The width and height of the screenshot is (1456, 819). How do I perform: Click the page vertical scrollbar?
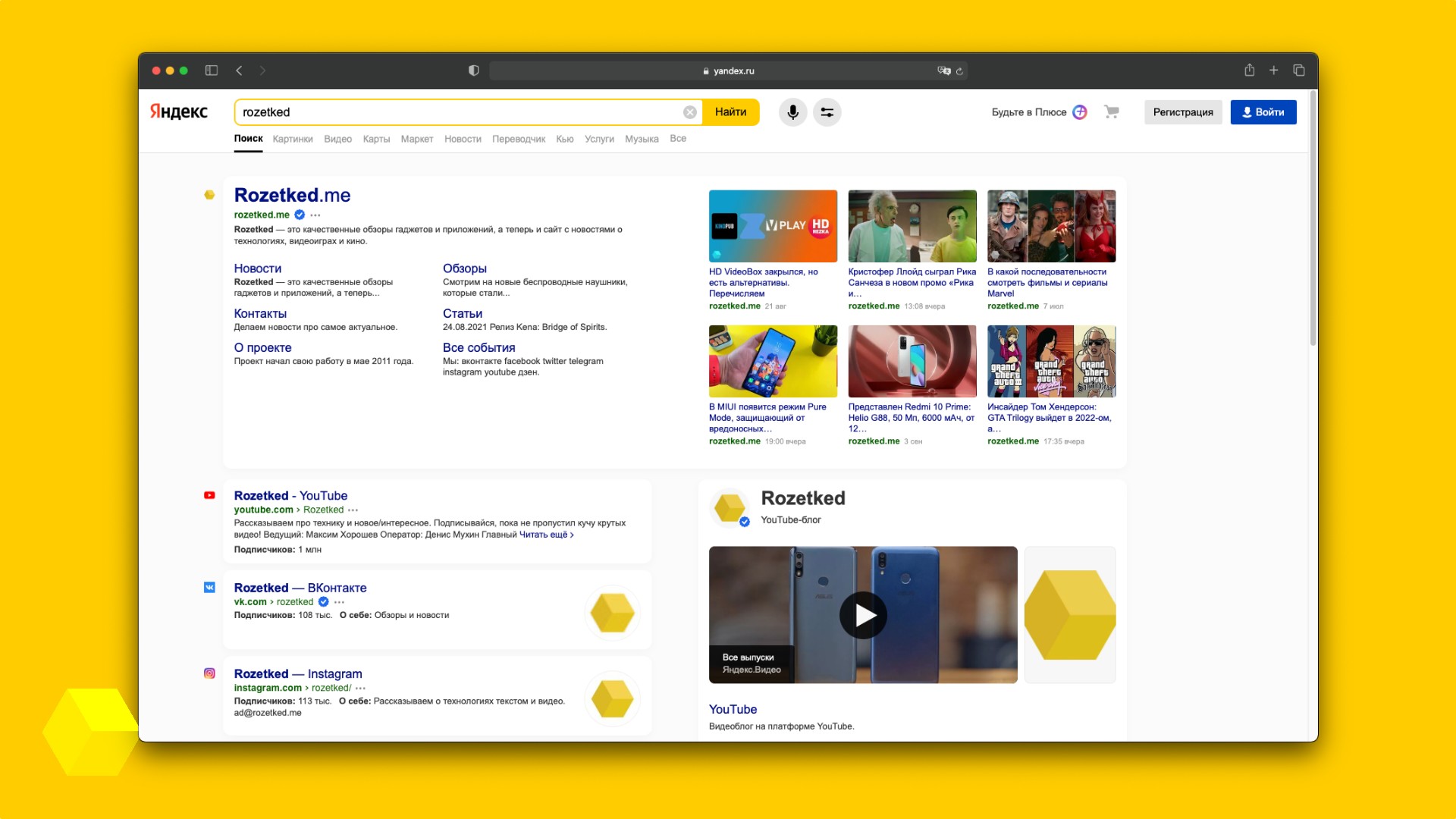(x=1313, y=220)
